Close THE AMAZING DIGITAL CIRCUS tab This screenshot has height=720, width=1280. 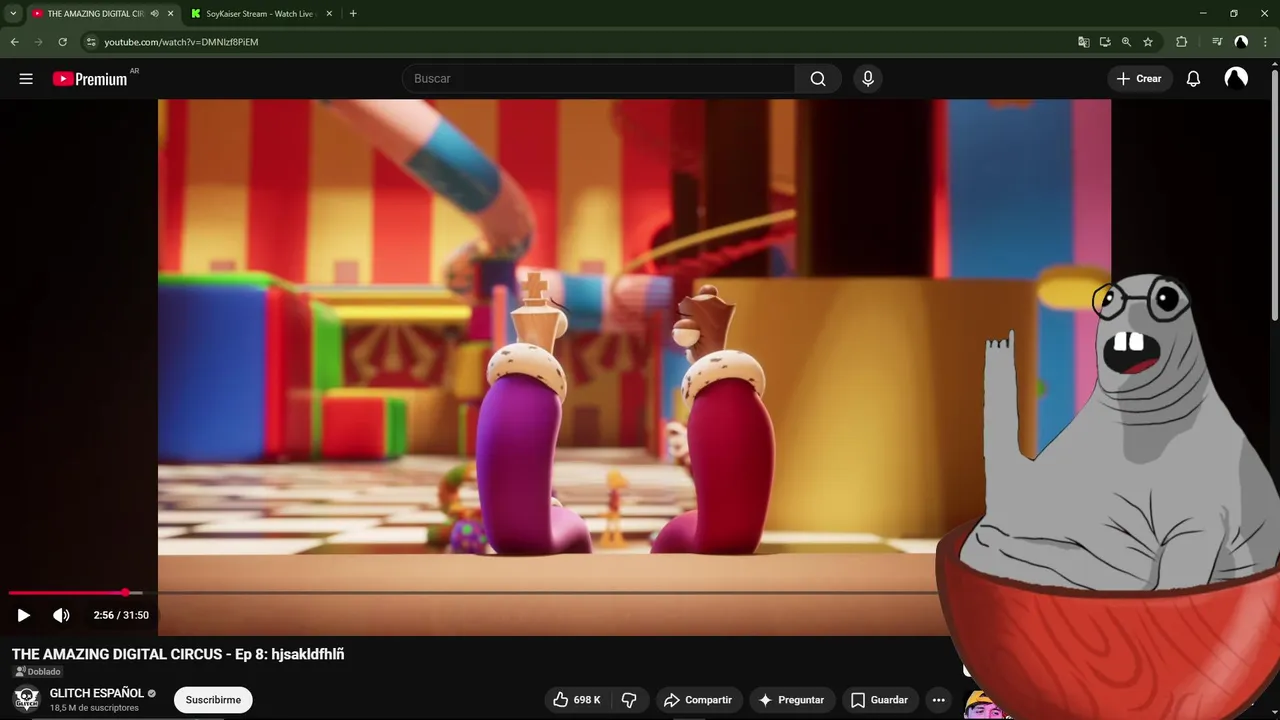(170, 14)
